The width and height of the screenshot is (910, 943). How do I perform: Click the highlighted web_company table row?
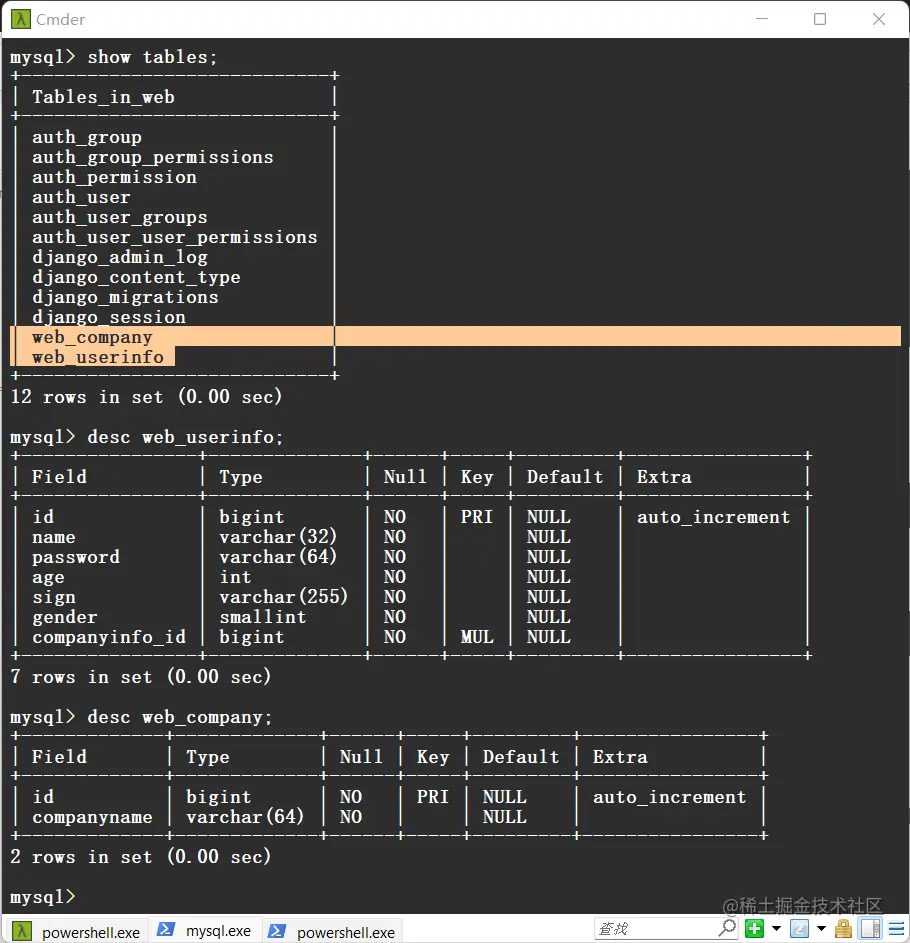pos(455,337)
